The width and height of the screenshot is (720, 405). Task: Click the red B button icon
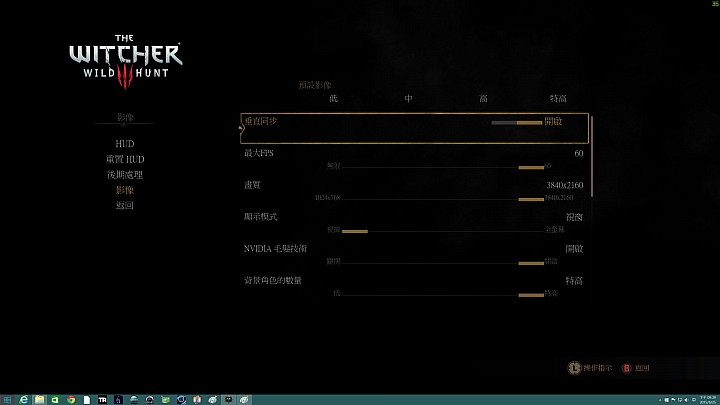pos(626,368)
